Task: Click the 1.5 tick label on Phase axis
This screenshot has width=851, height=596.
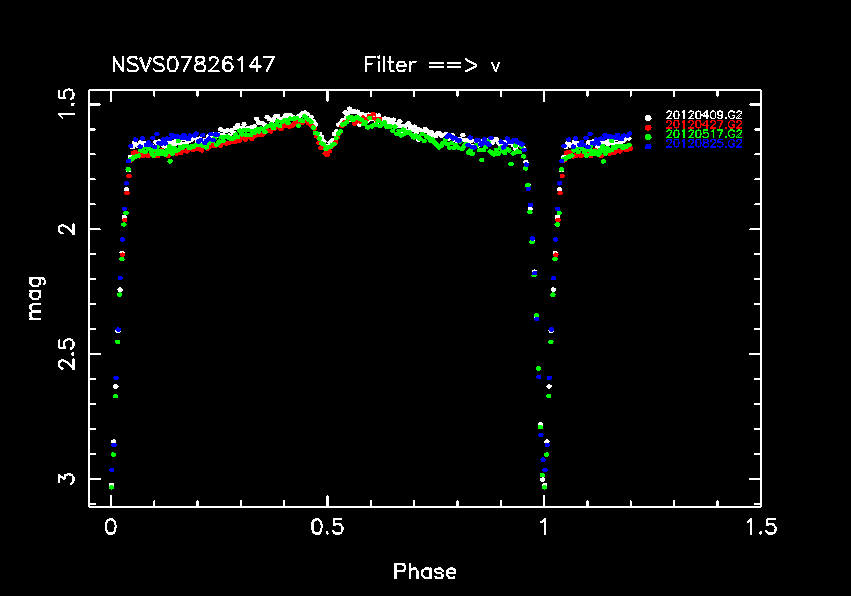Action: (x=761, y=527)
